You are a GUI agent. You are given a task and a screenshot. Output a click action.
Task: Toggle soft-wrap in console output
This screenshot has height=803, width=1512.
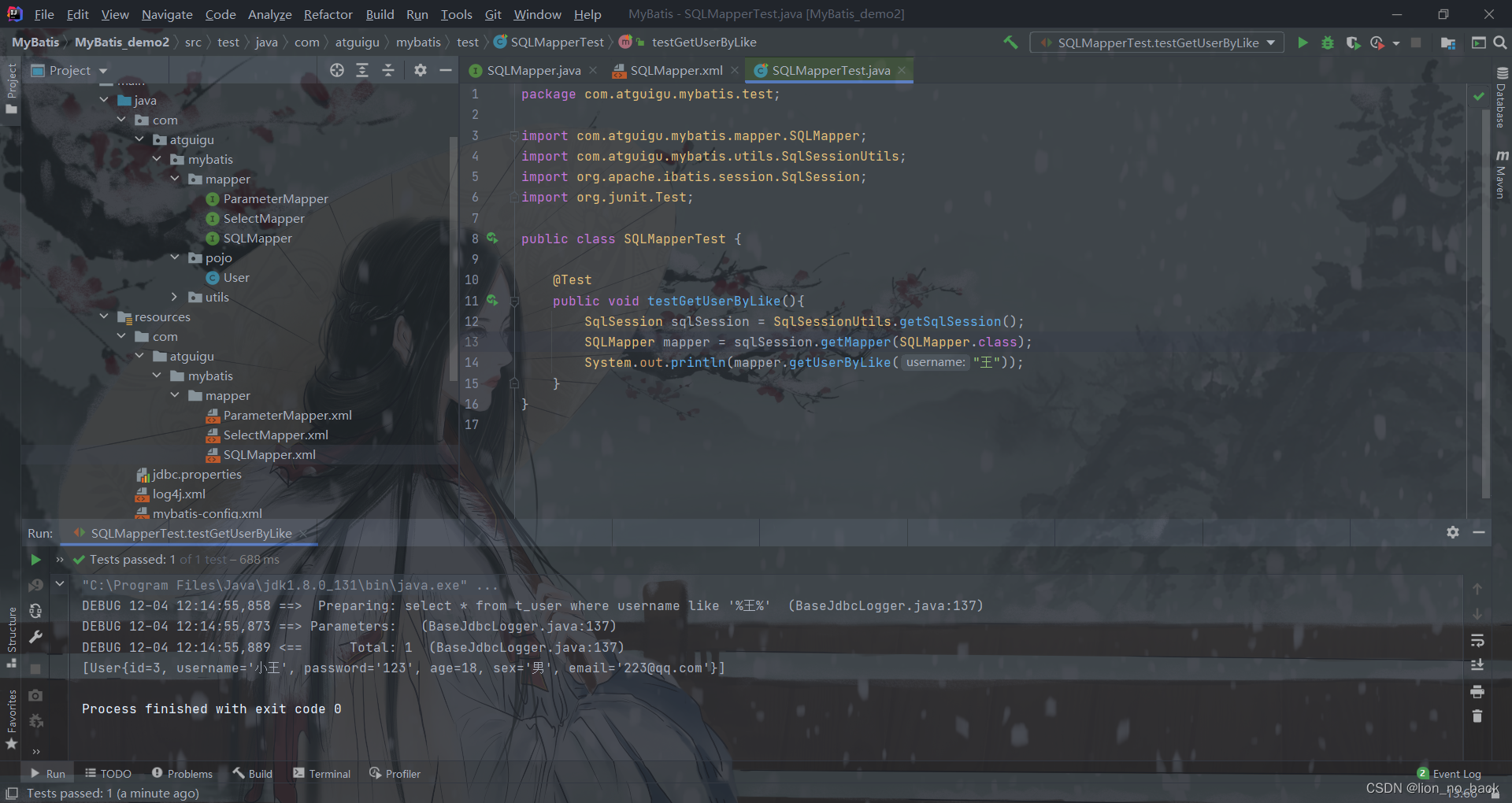click(x=1477, y=640)
